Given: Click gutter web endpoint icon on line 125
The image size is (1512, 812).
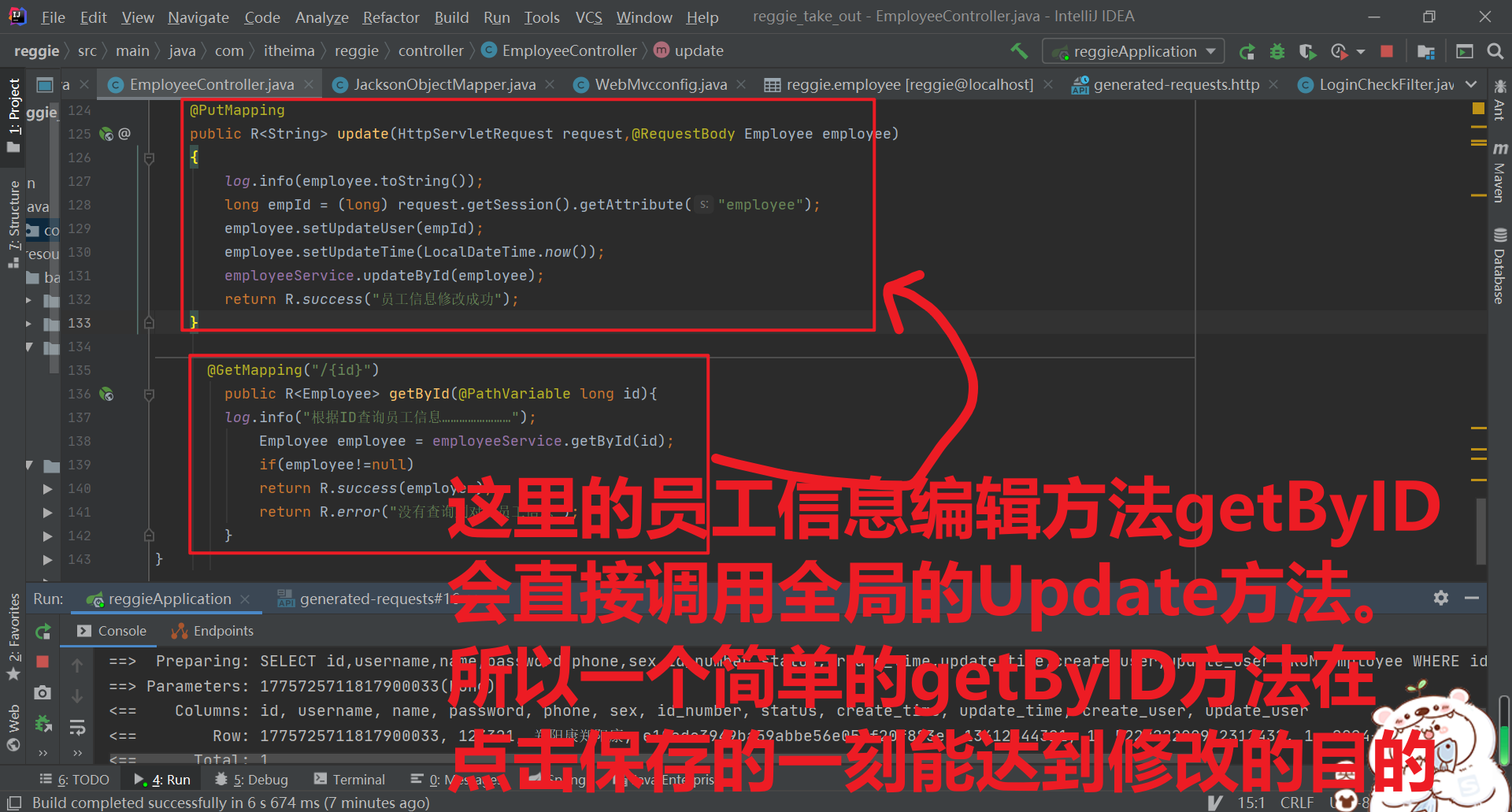Looking at the screenshot, I should pos(106,134).
